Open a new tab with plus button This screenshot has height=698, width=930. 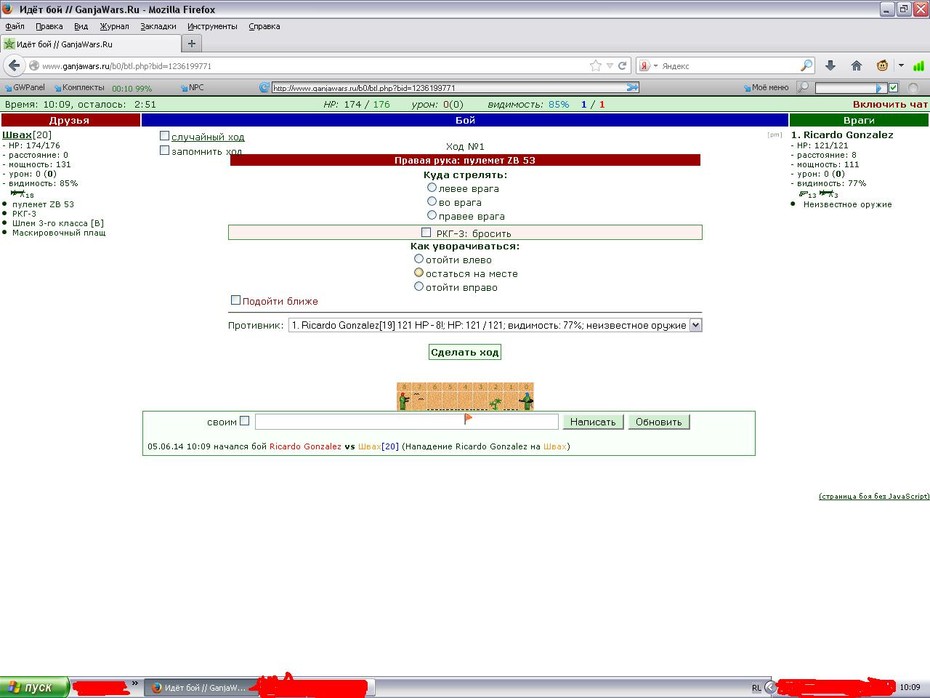[192, 43]
